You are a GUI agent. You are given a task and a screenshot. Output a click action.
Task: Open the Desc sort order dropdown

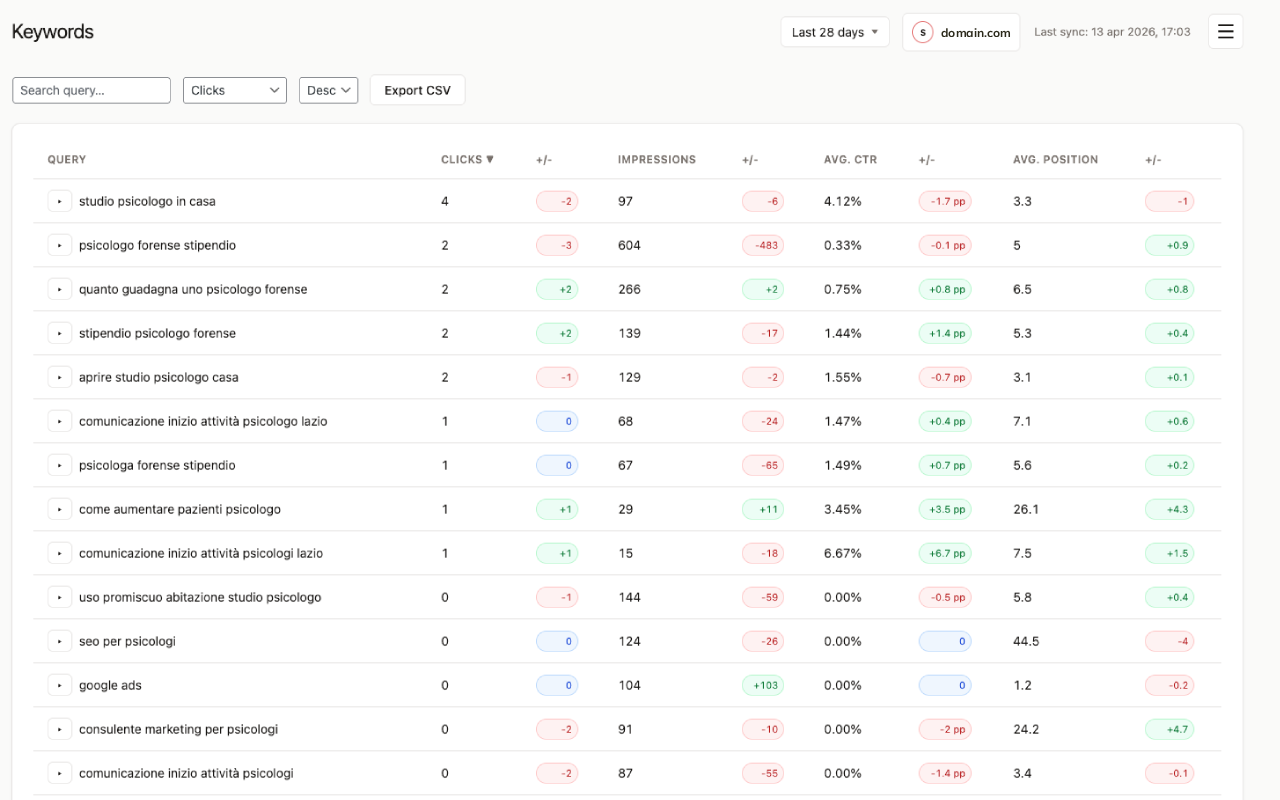click(328, 90)
